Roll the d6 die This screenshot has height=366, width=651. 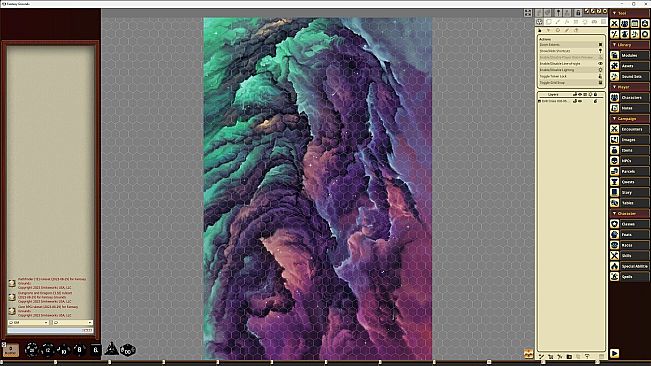pyautogui.click(x=95, y=350)
